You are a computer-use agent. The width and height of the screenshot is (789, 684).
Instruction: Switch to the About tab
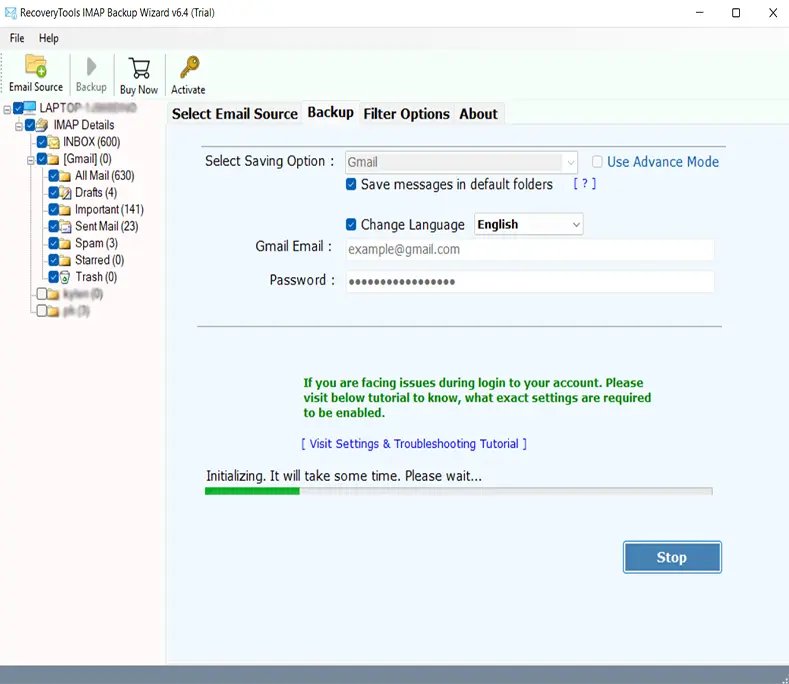coord(479,114)
